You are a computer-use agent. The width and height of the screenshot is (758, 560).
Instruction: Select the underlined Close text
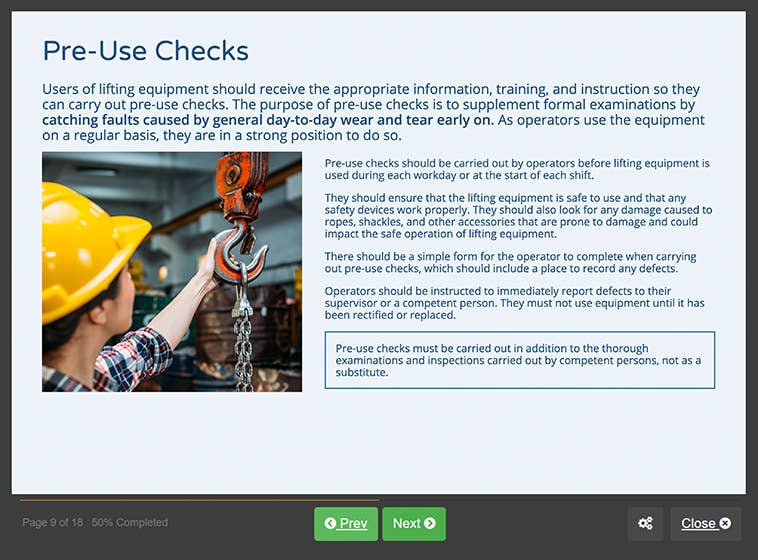pyautogui.click(x=698, y=523)
